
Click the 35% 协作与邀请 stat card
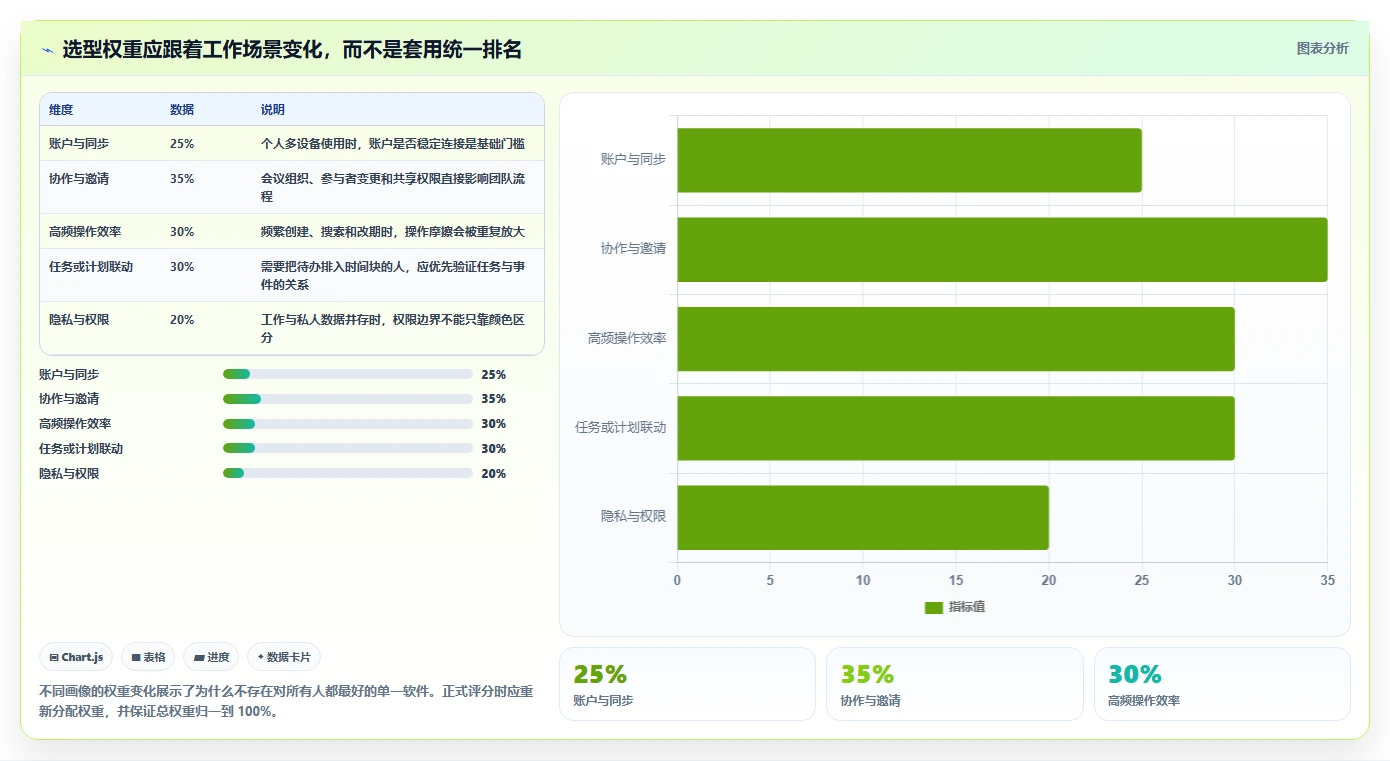[955, 684]
